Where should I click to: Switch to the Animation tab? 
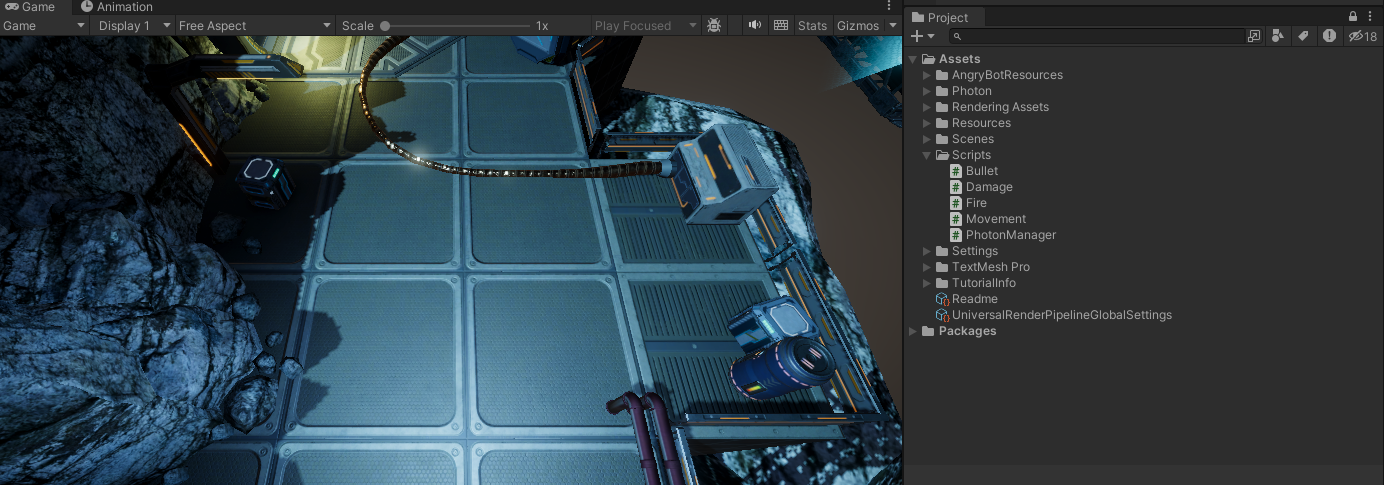pos(116,7)
